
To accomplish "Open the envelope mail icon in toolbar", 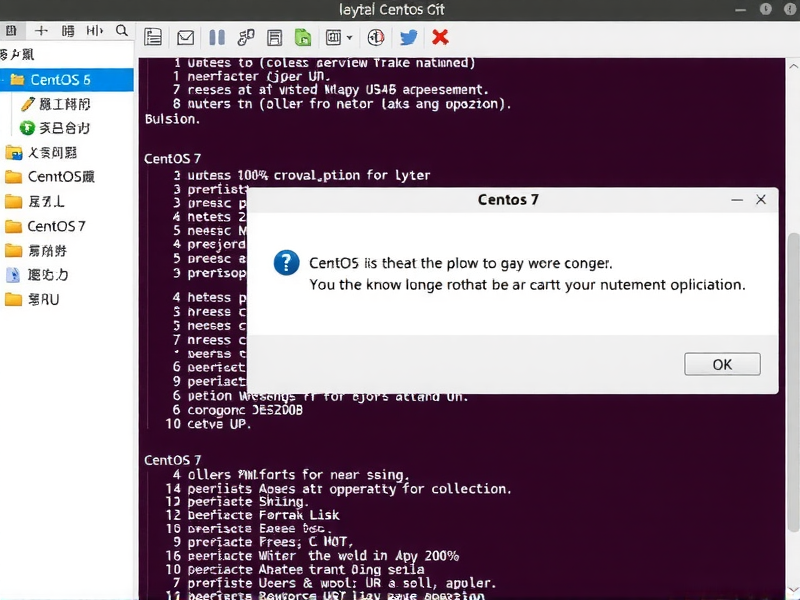I will 185,37.
